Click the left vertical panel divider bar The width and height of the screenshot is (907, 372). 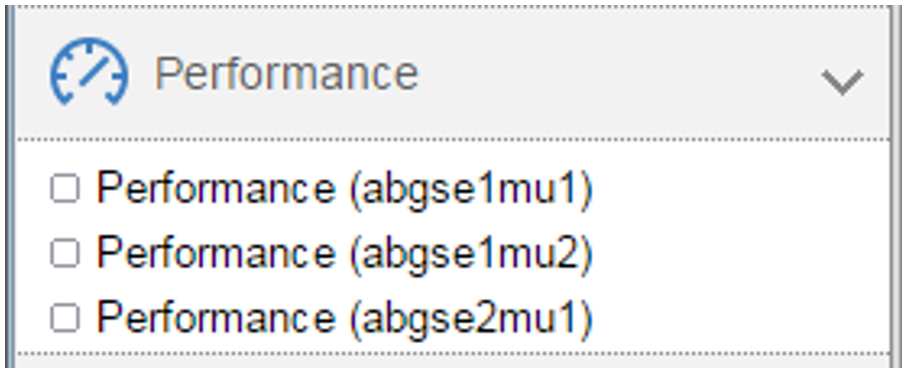tap(10, 186)
